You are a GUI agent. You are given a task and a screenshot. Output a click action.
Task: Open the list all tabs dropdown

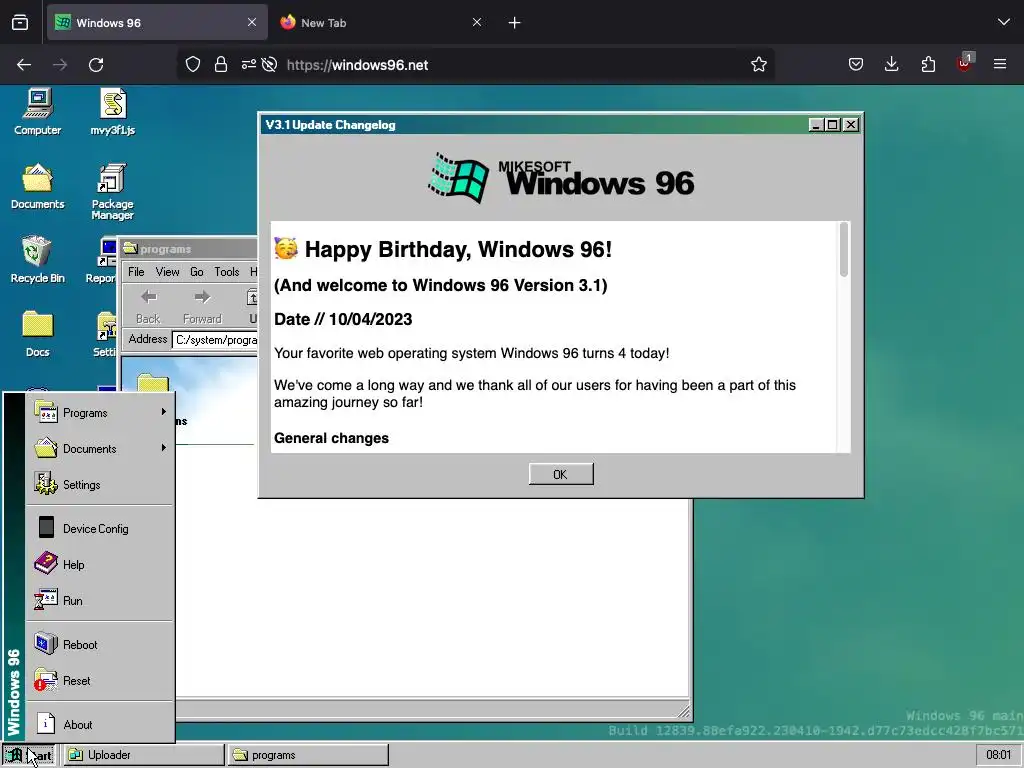[x=1004, y=22]
